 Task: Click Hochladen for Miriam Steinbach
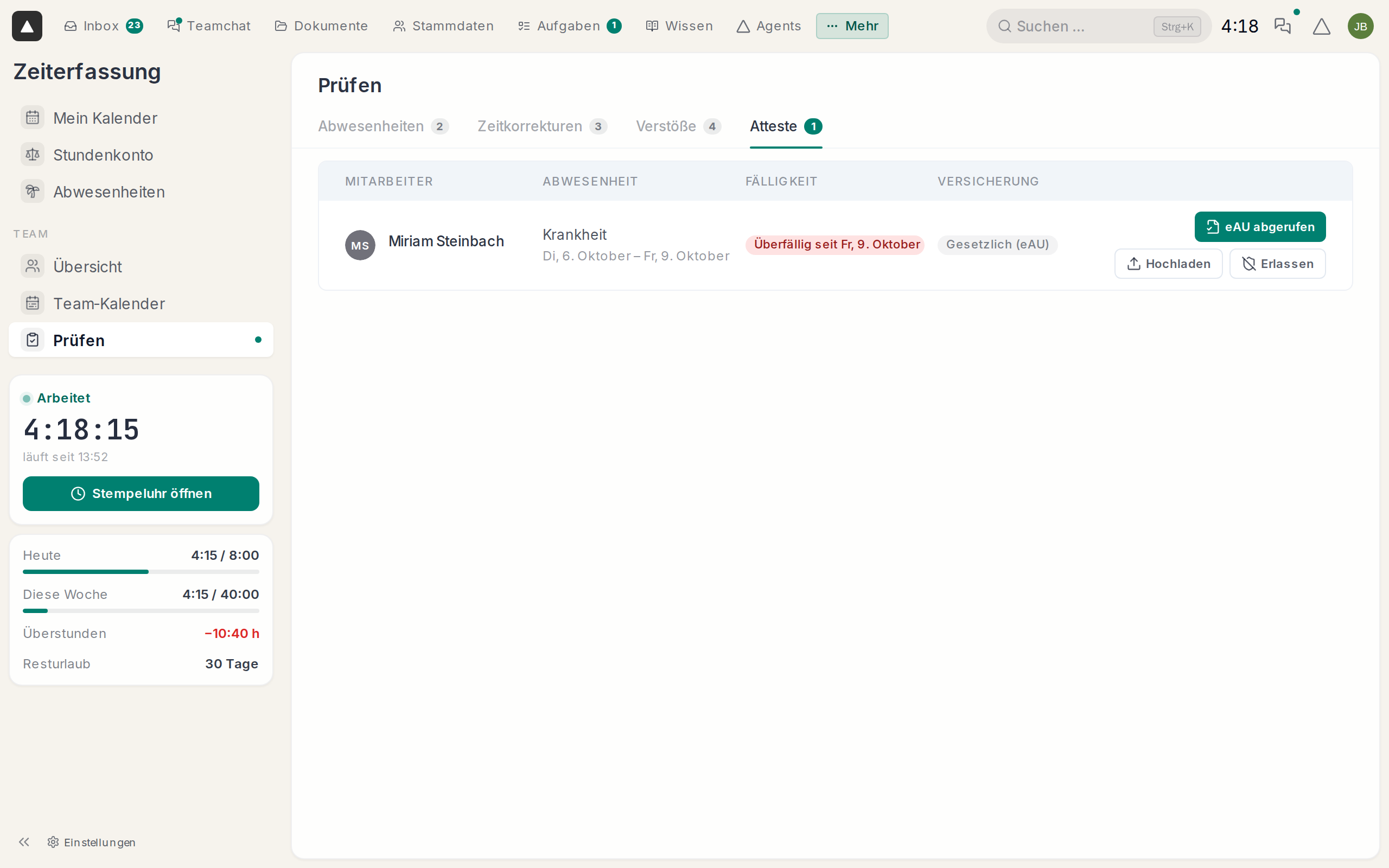pos(1168,264)
